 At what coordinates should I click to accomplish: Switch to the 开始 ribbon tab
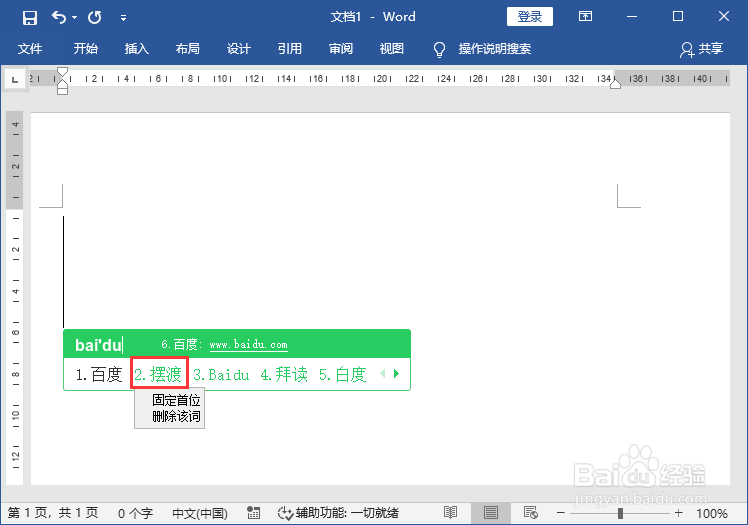[x=86, y=49]
